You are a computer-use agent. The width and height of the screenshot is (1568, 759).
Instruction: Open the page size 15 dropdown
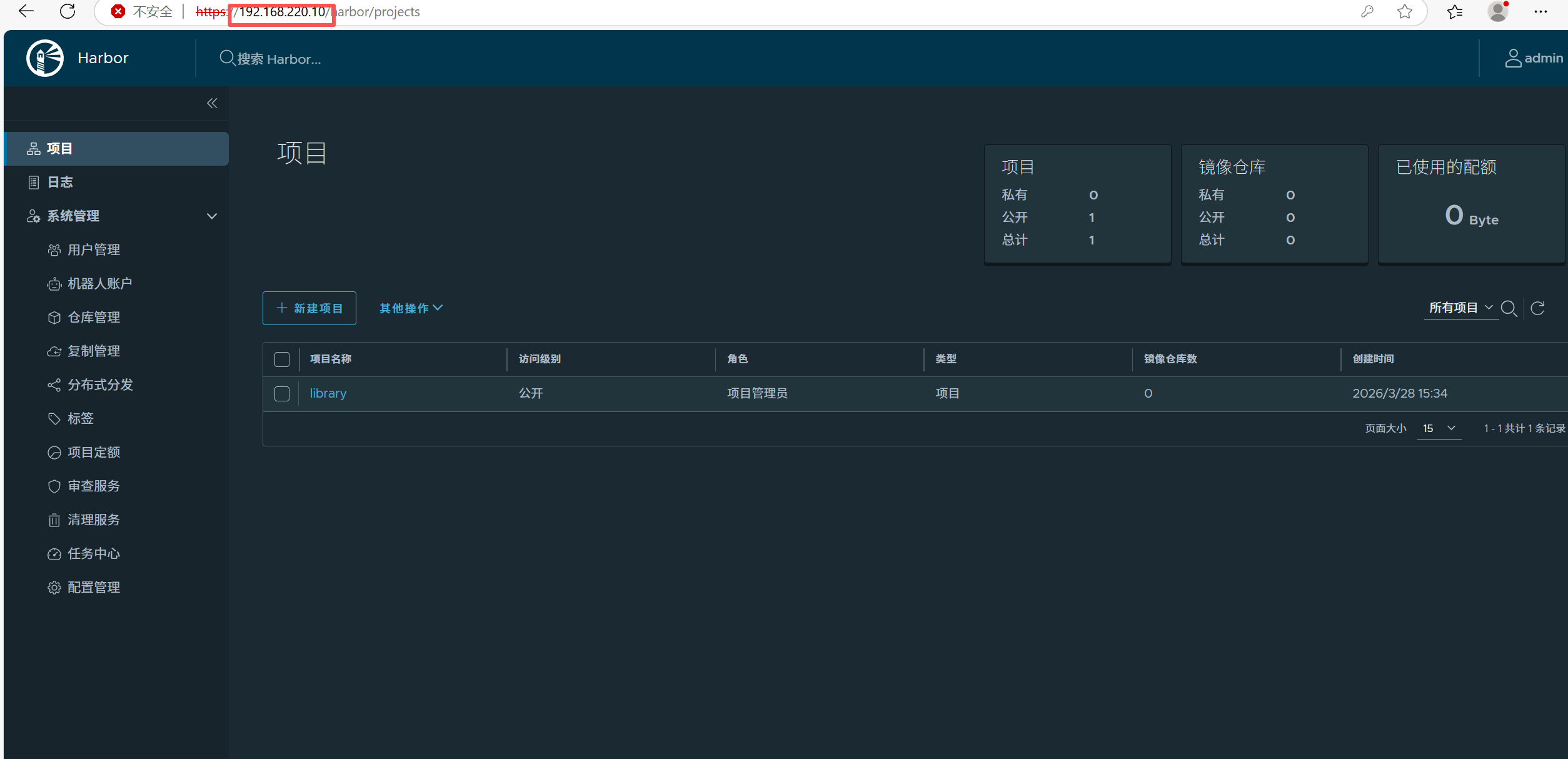[x=1439, y=428]
